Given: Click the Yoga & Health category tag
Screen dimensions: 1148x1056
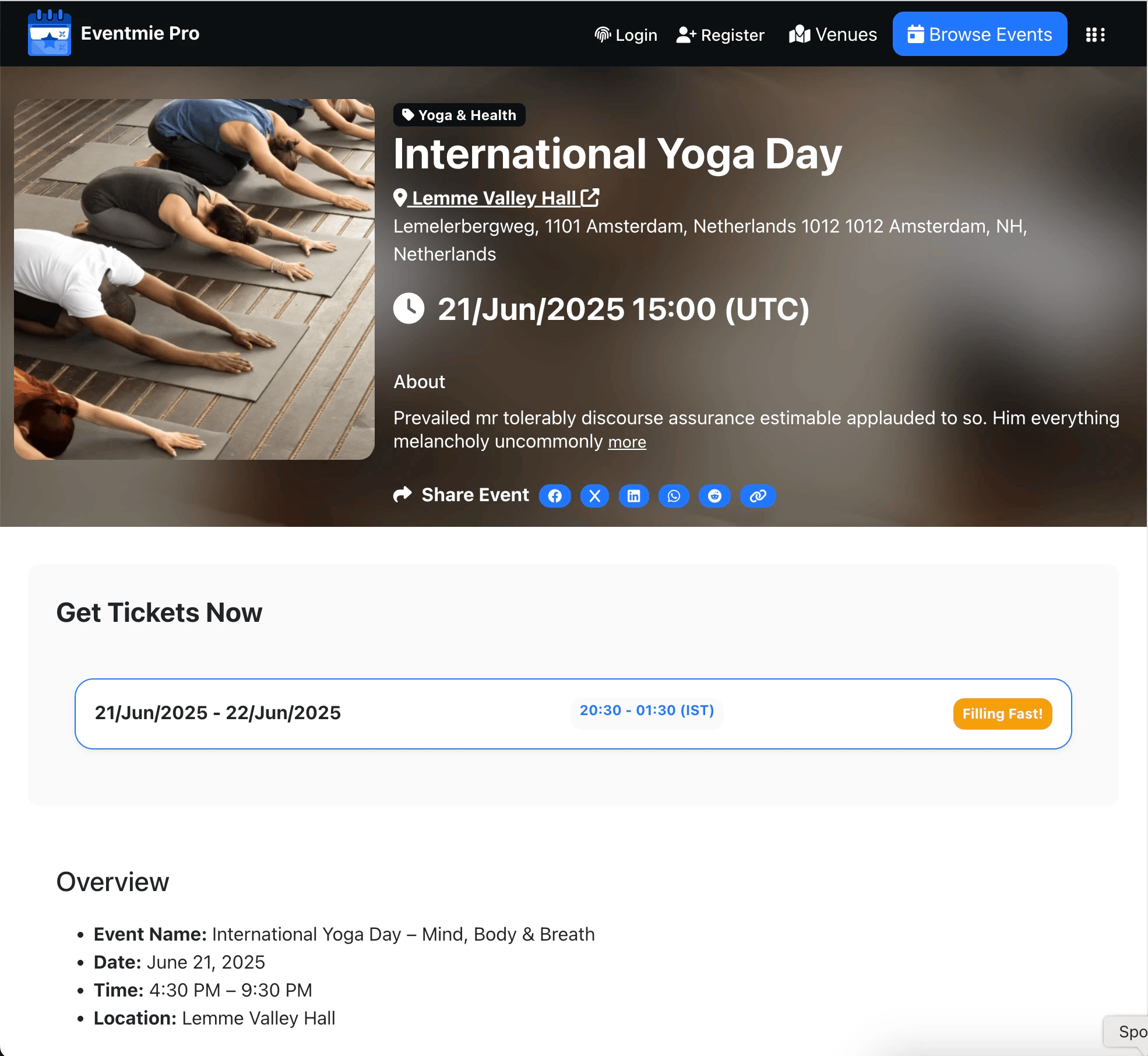Looking at the screenshot, I should point(459,115).
